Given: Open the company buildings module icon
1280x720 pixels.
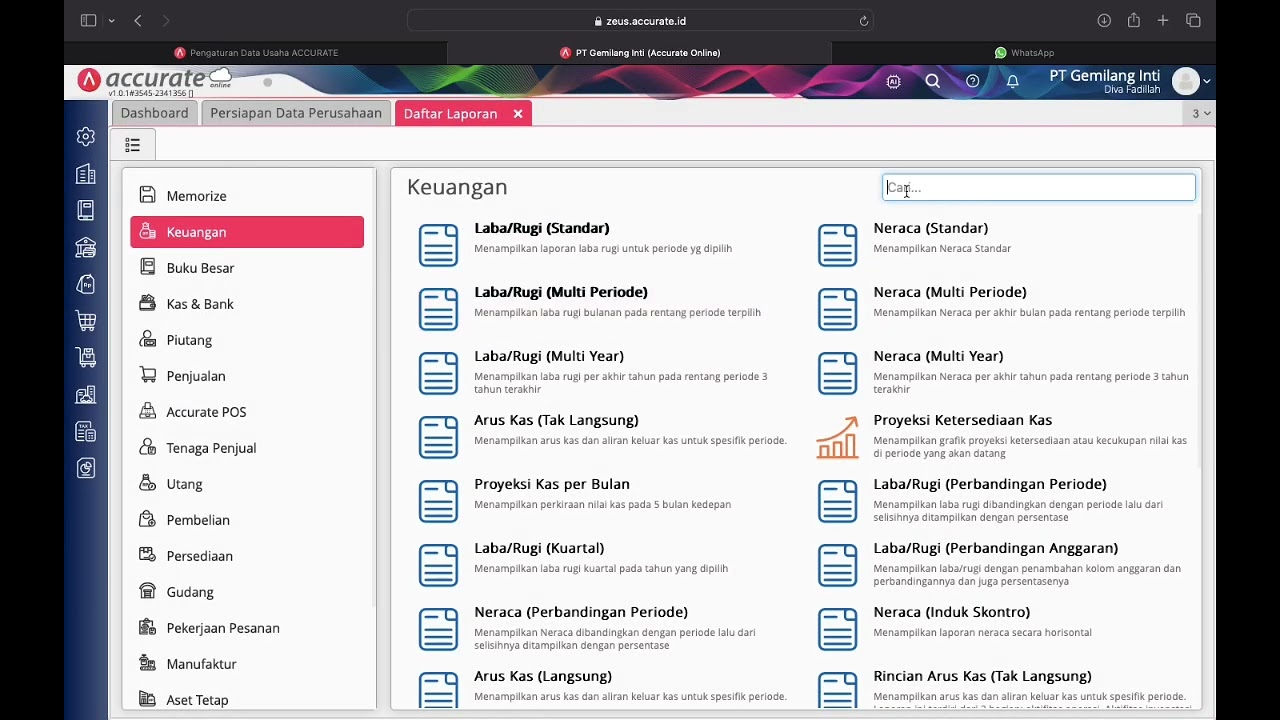Looking at the screenshot, I should [x=86, y=174].
